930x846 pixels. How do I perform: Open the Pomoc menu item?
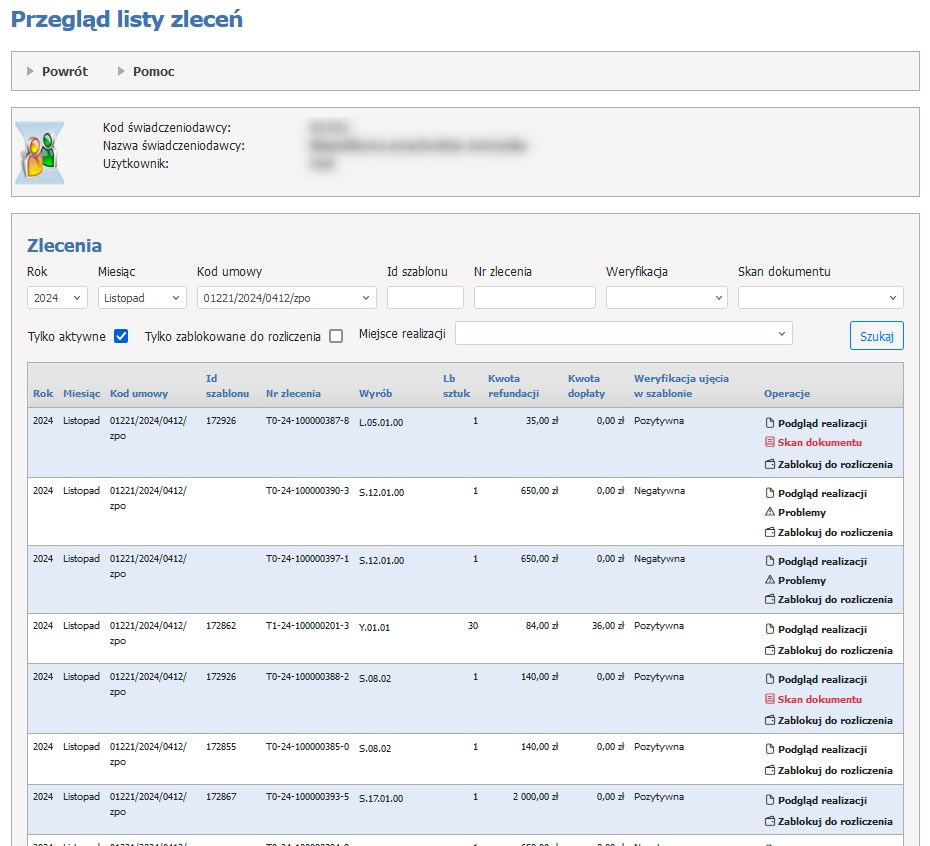coord(153,71)
